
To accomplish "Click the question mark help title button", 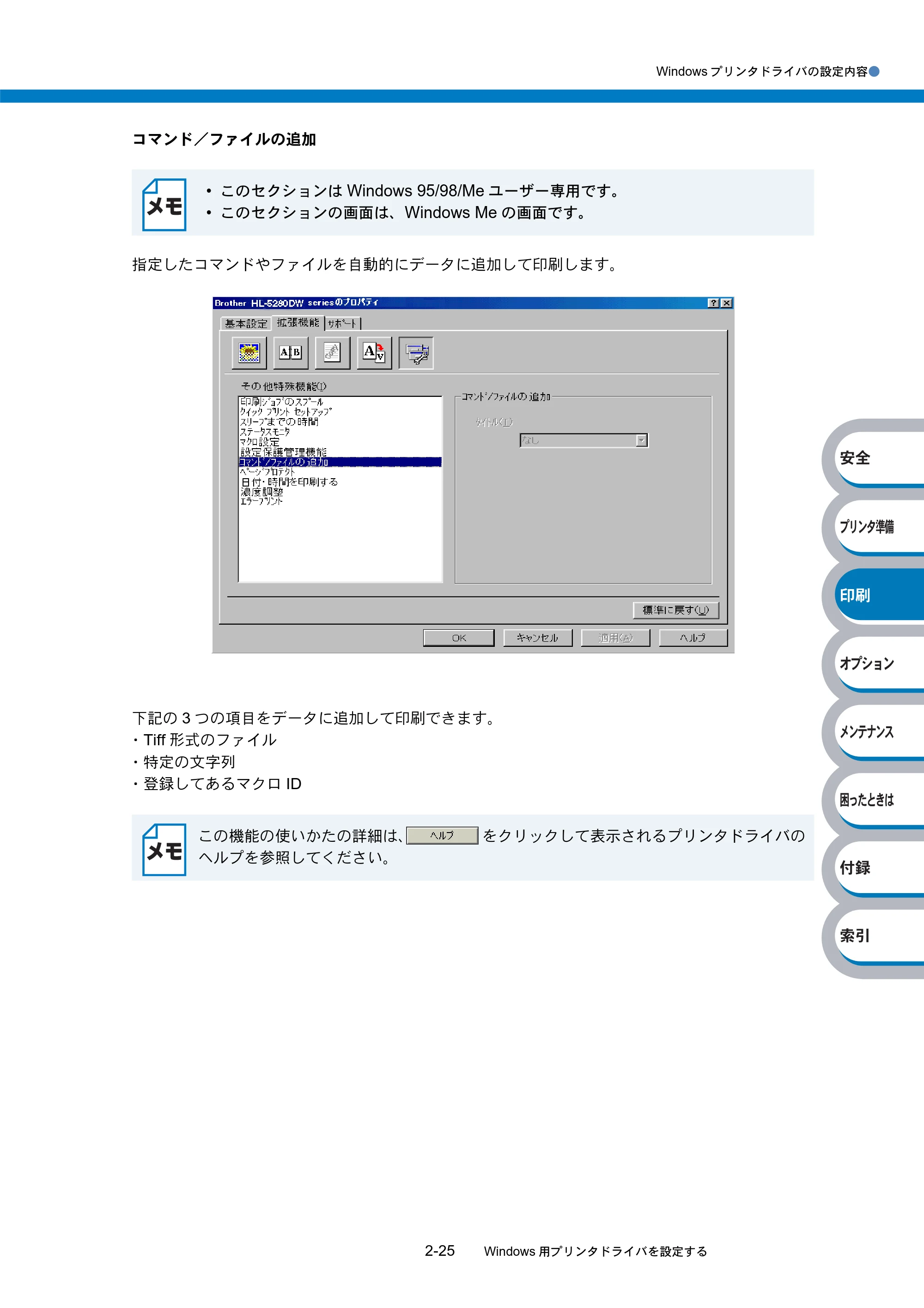I will 713,303.
